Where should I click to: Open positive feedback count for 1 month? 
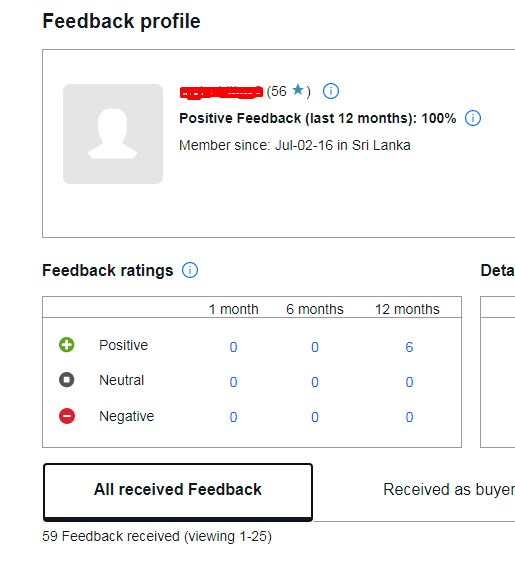pyautogui.click(x=233, y=347)
